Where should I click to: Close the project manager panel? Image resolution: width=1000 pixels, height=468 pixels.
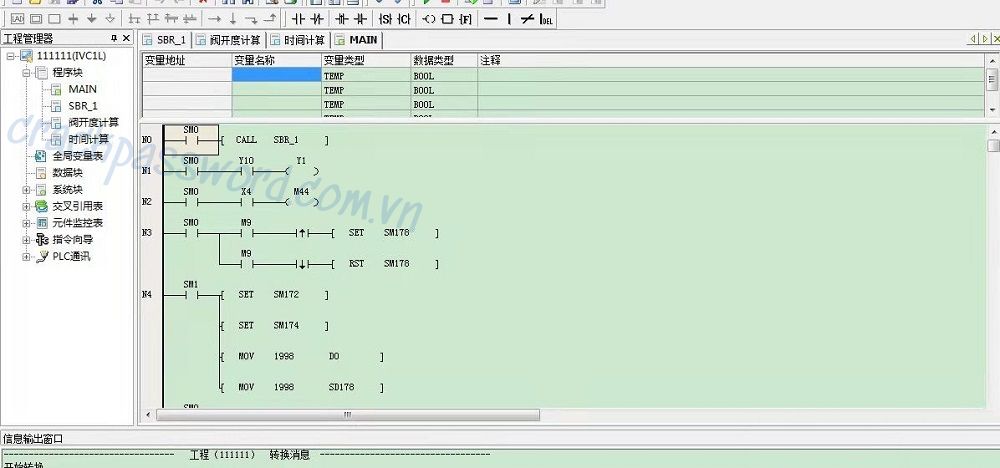click(x=127, y=39)
